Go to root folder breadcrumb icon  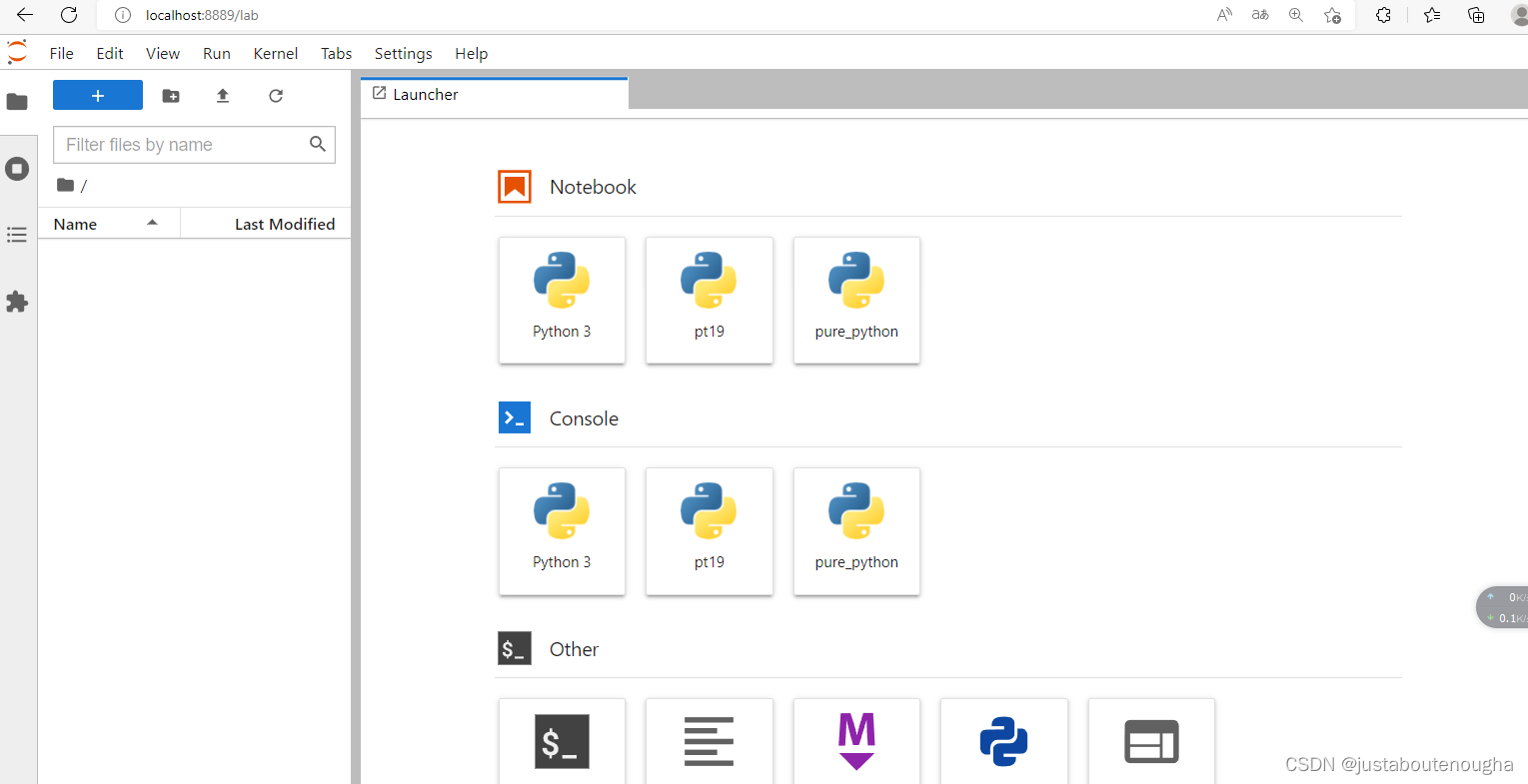coord(66,185)
